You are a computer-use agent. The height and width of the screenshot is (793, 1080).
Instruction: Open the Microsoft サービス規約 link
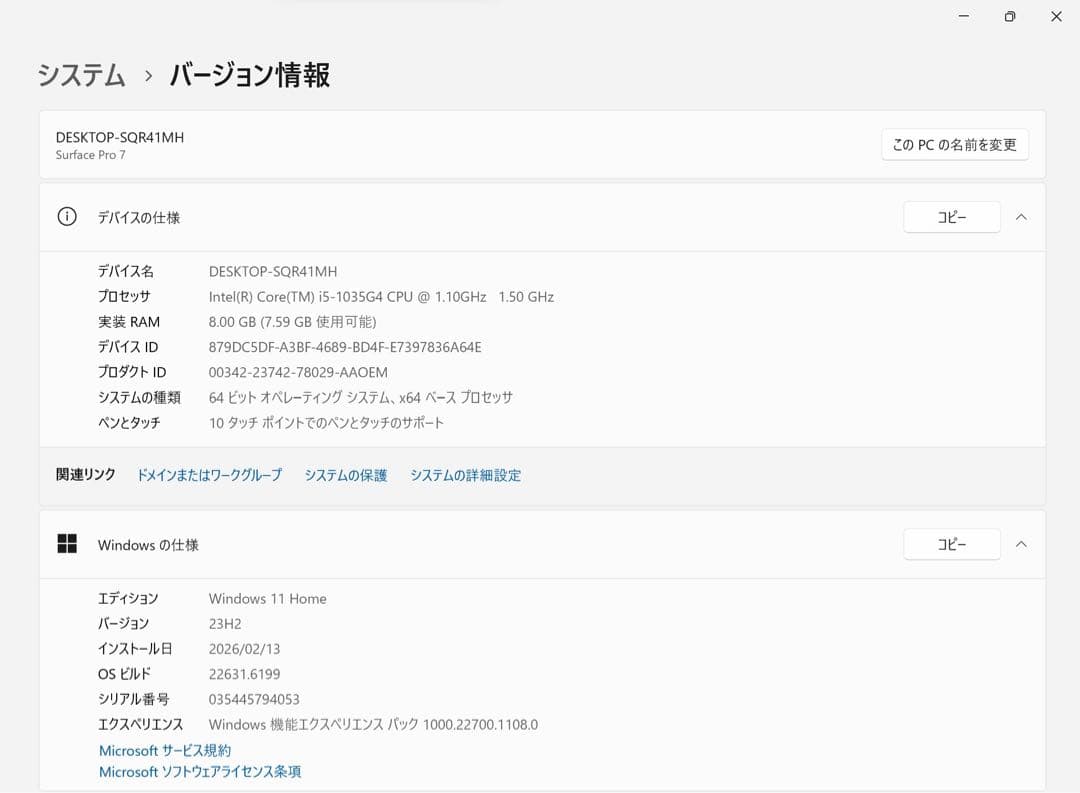click(165, 750)
